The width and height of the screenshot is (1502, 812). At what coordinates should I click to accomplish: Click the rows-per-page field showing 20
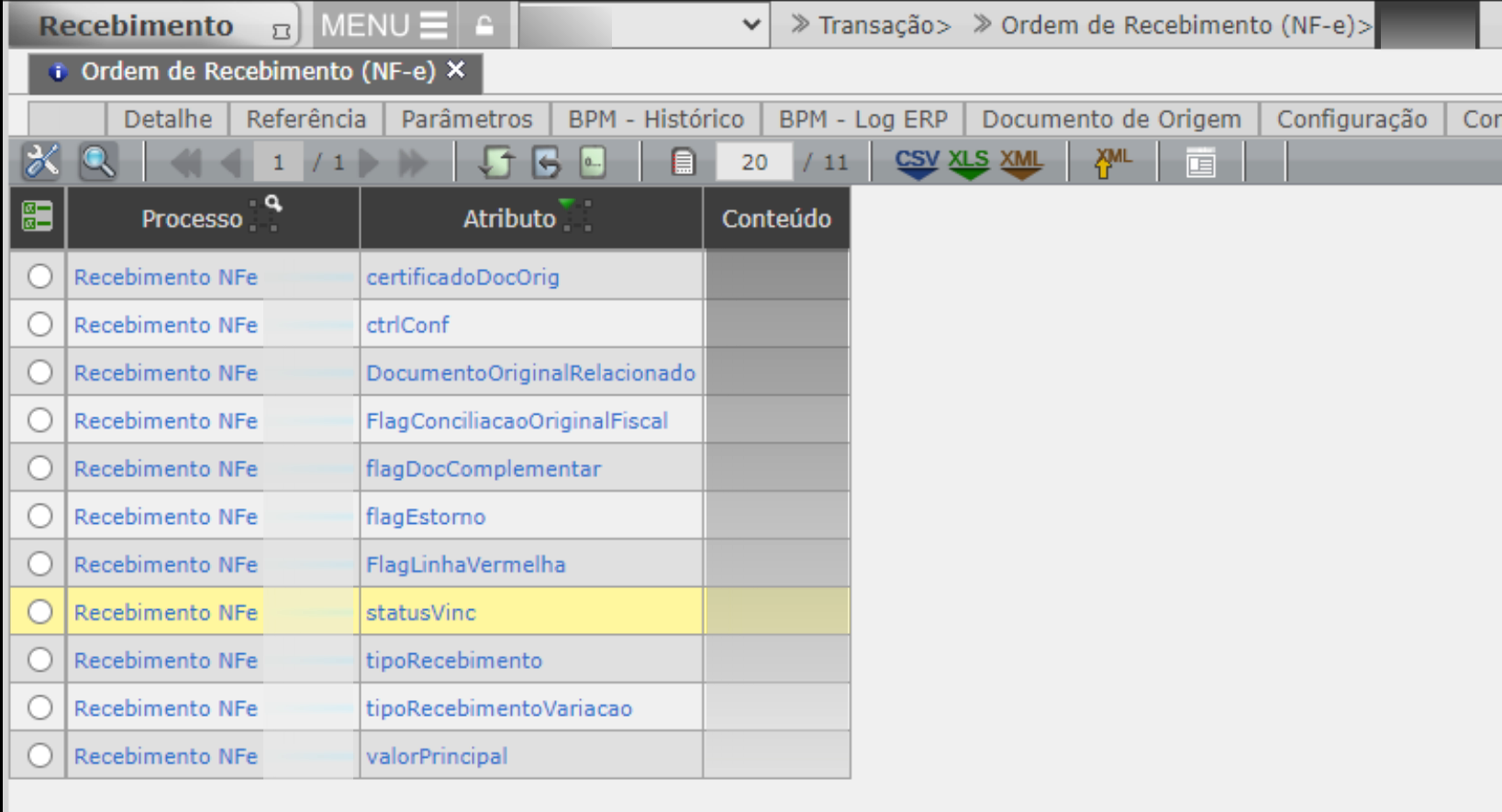pos(753,162)
